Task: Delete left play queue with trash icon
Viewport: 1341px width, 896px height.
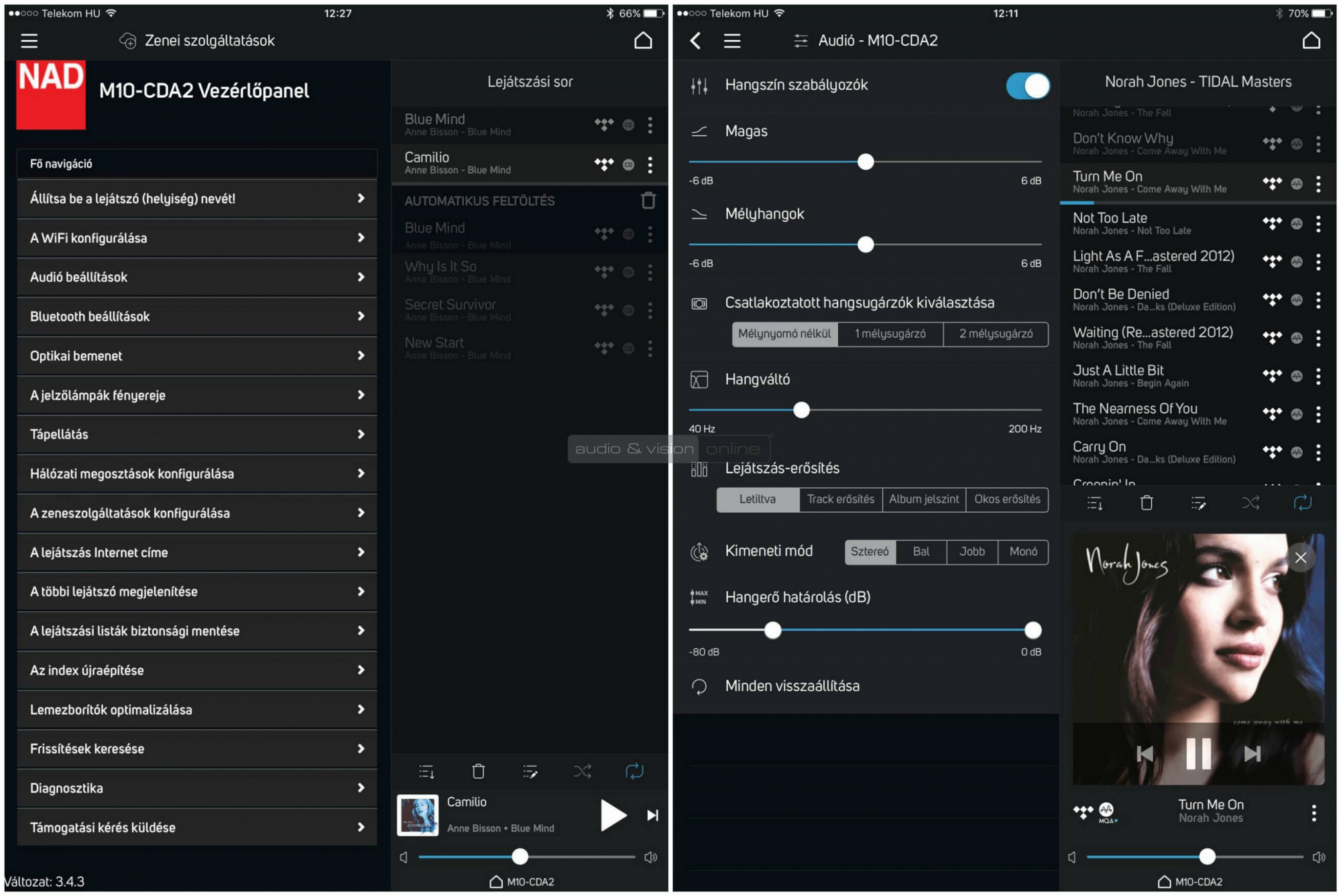Action: point(478,771)
